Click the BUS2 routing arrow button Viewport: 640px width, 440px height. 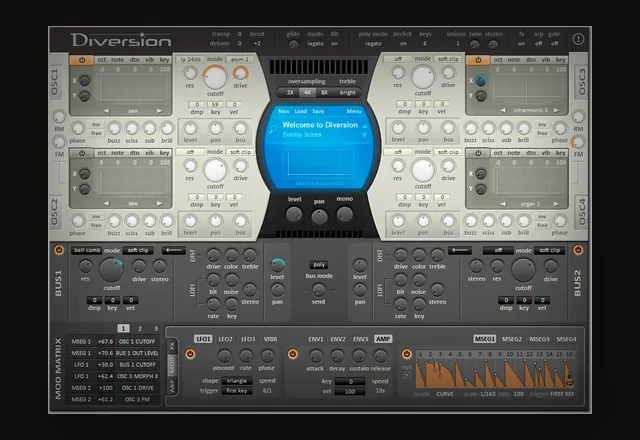point(460,250)
